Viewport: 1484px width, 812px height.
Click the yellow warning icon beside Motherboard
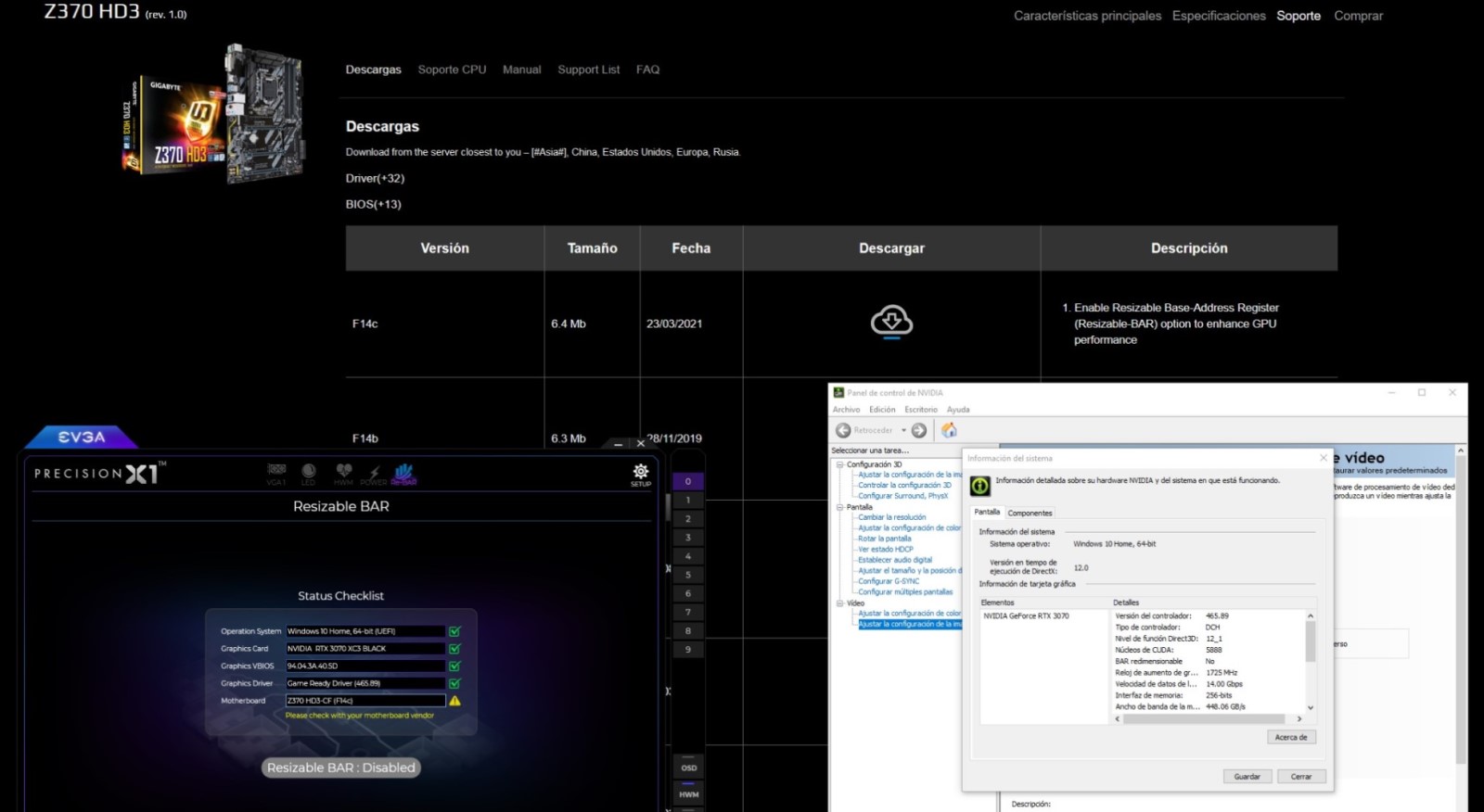pyautogui.click(x=454, y=701)
